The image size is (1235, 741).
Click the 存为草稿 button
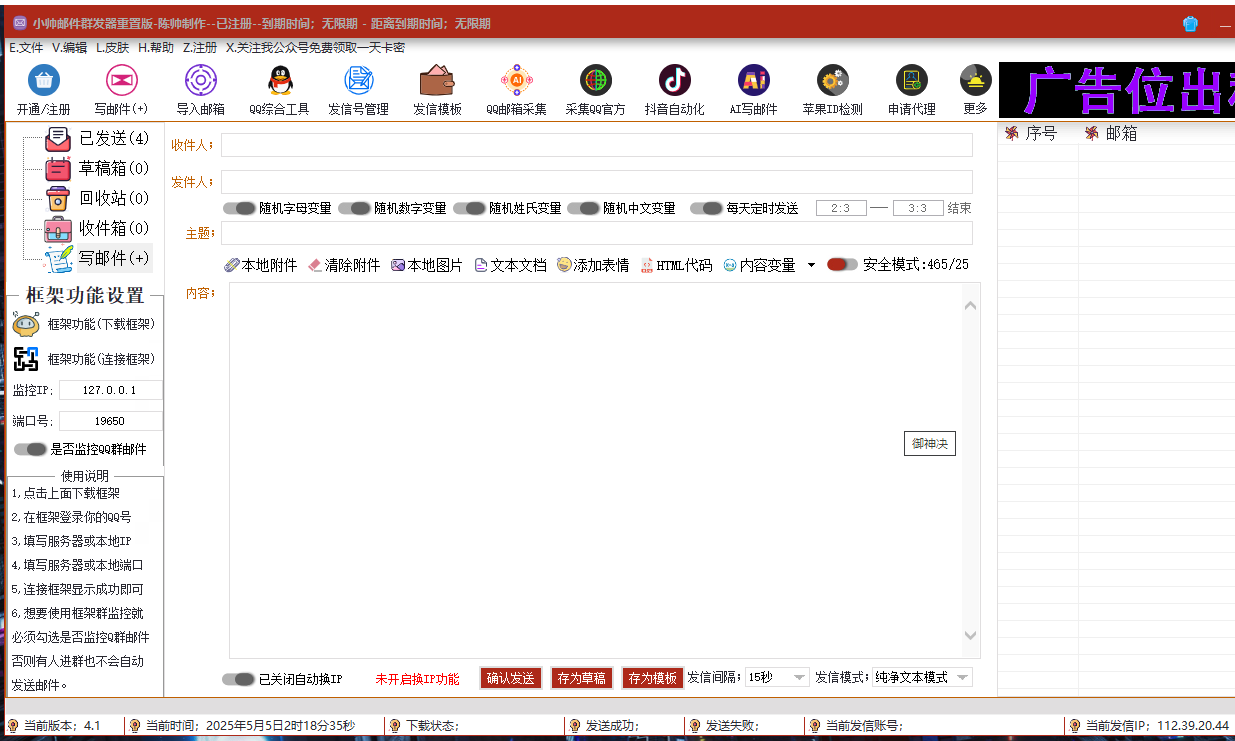click(581, 677)
